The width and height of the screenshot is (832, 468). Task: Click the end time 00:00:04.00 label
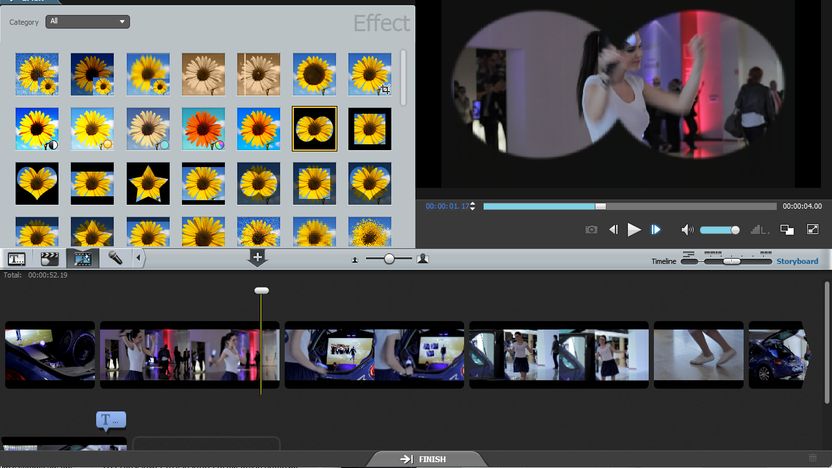(802, 206)
